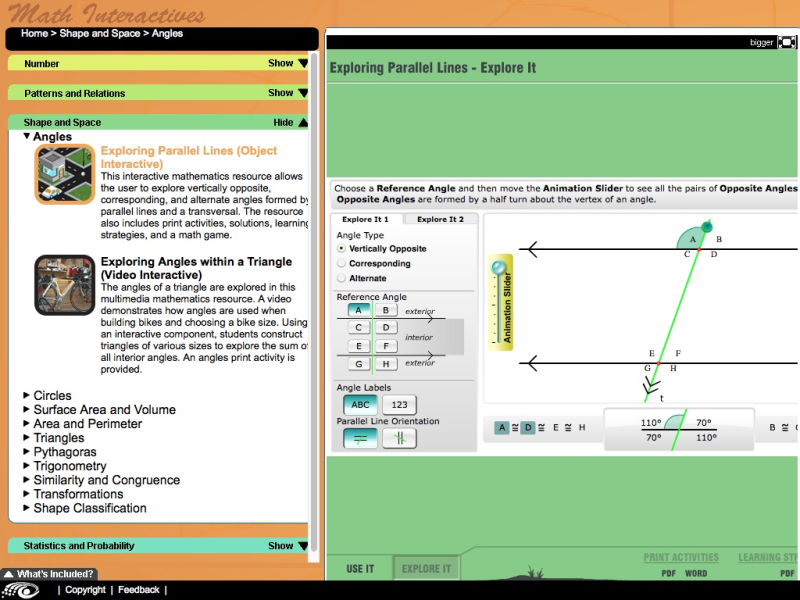Switch angle labels to ABC
This screenshot has width=800, height=600.
click(x=360, y=405)
